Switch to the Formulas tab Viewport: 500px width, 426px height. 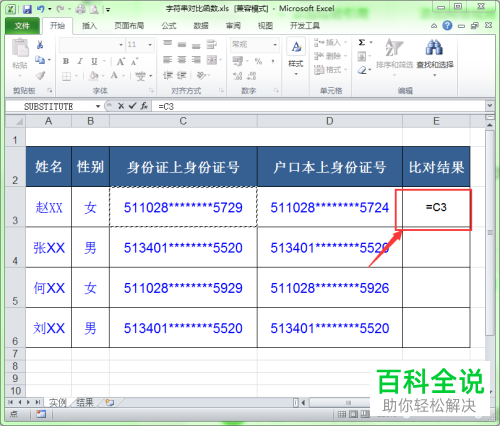tap(169, 26)
